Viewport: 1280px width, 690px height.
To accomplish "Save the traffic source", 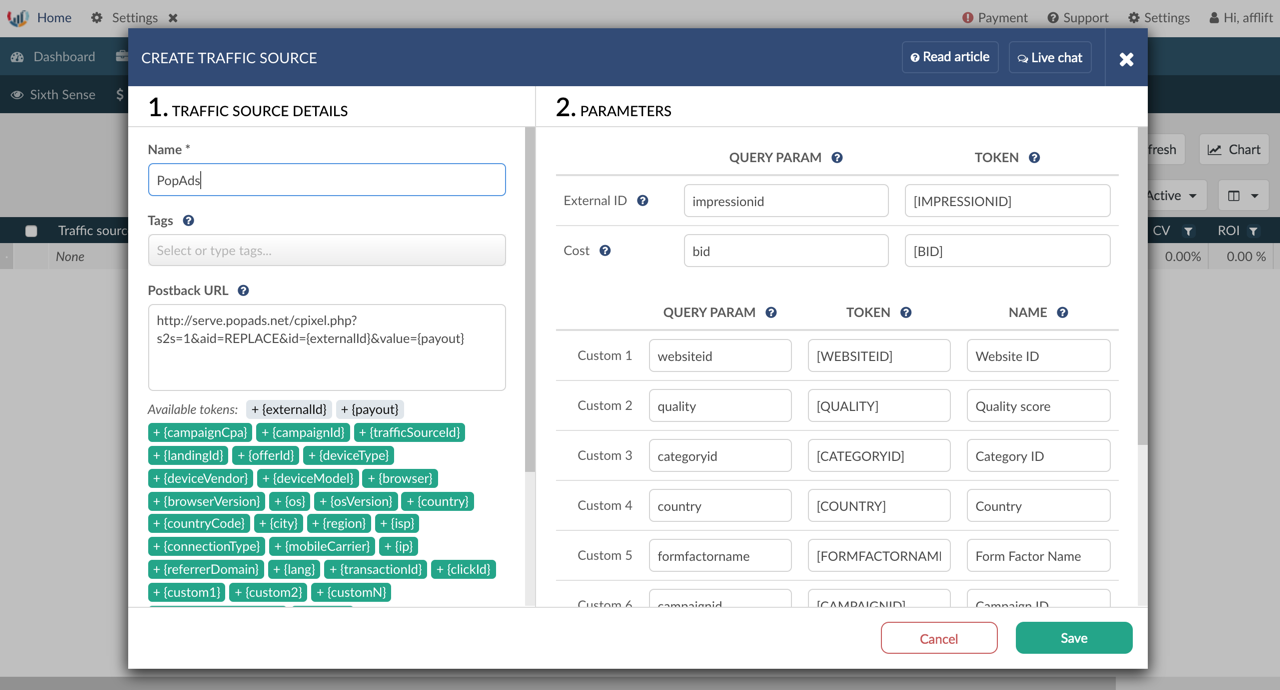I will coord(1073,638).
